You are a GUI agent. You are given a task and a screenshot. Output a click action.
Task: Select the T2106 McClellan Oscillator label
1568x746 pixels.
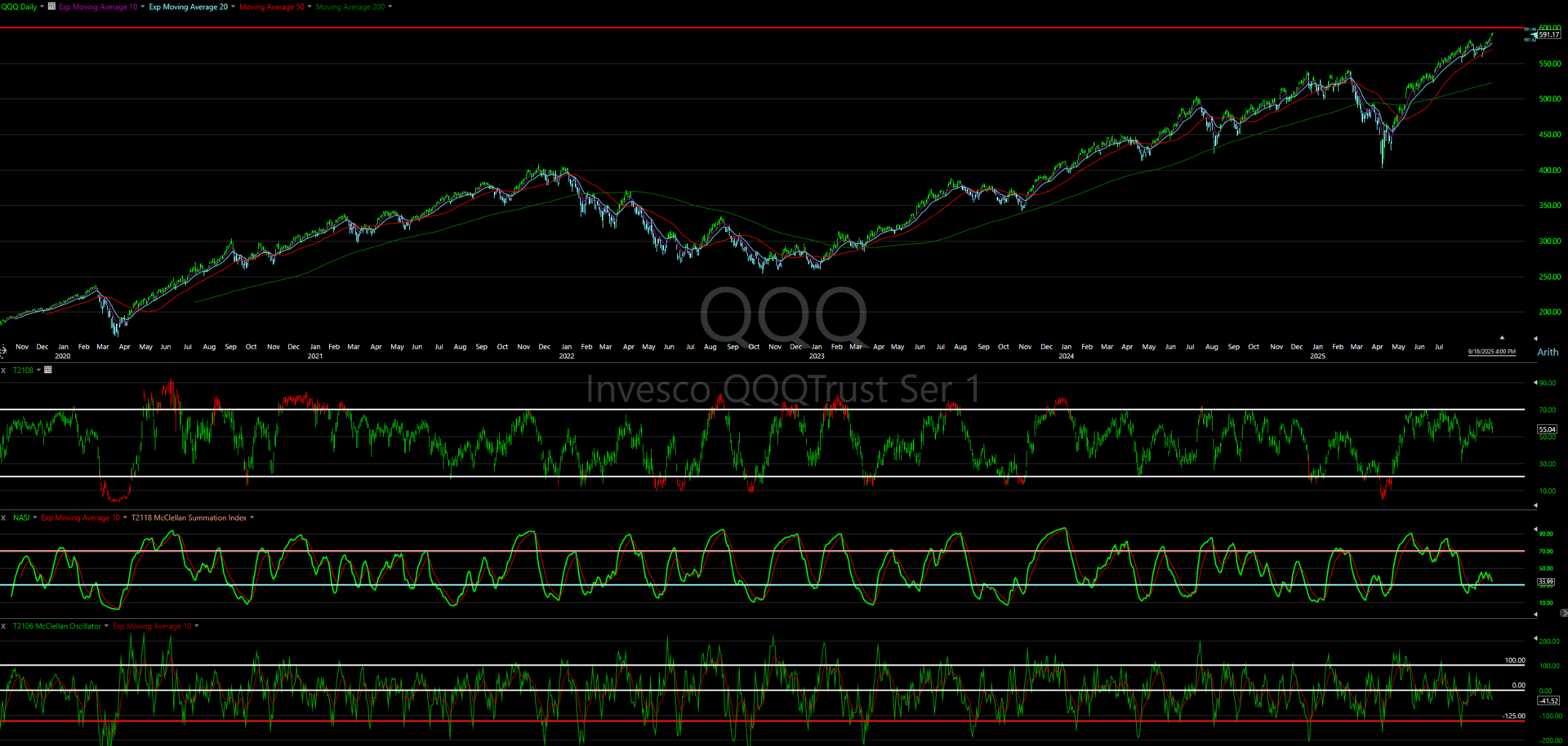click(57, 626)
